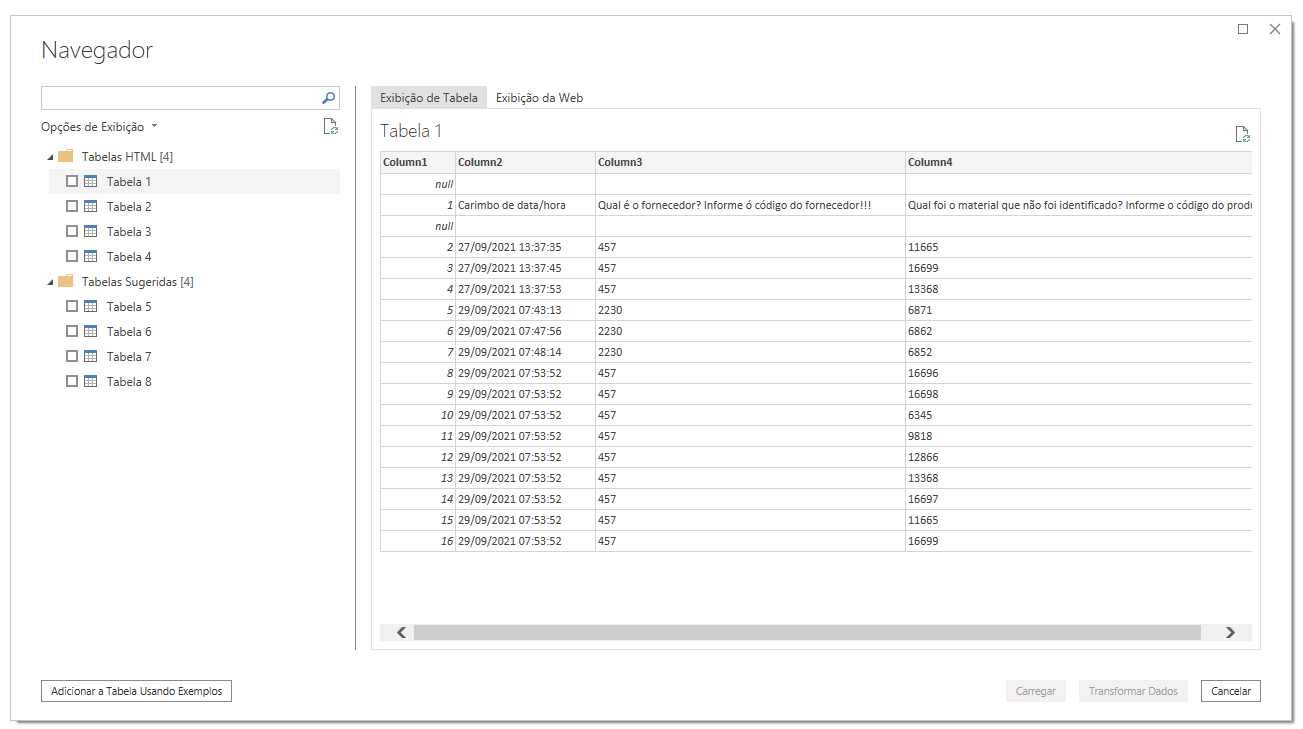Viewport: 1303px width, 729px height.
Task: Maximize the Navegador dialog window
Action: 1243,29
